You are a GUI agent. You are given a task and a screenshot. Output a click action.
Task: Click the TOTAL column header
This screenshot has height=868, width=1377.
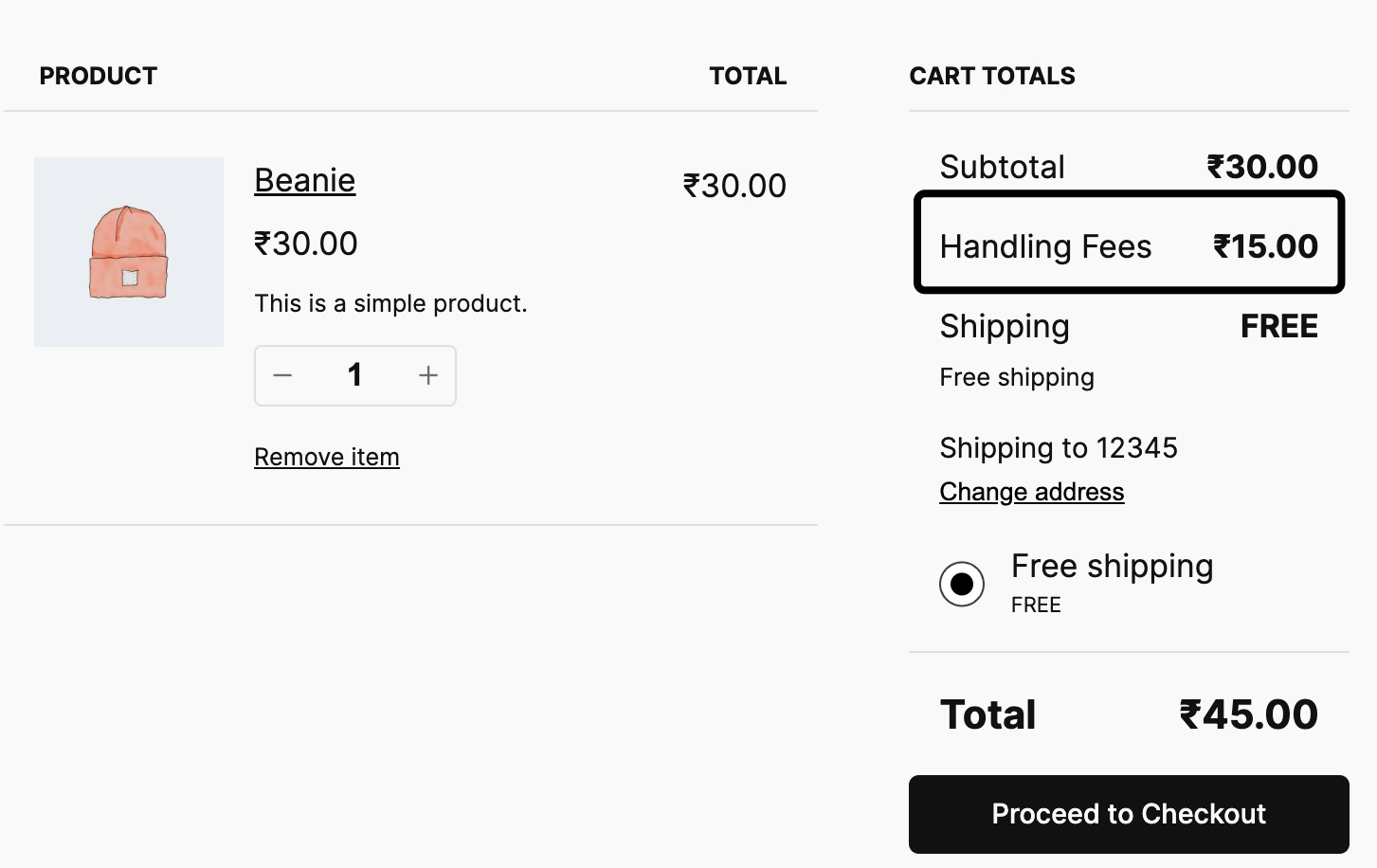pos(748,76)
